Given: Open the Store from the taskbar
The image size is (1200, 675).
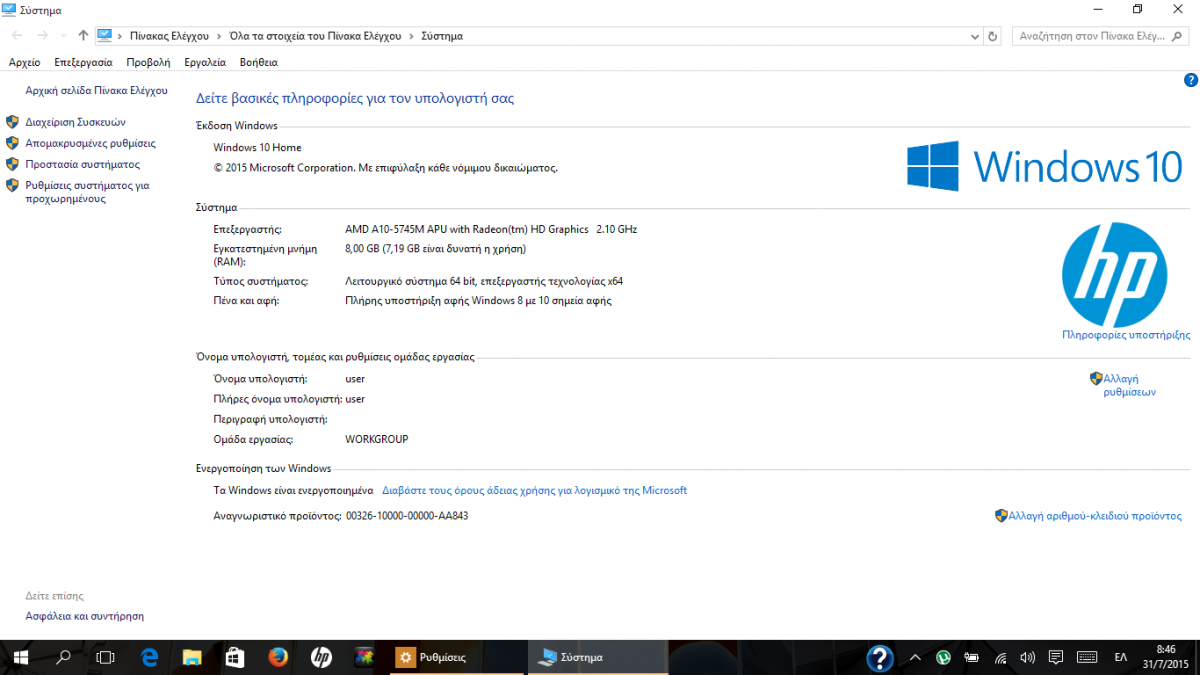Looking at the screenshot, I should (x=235, y=657).
